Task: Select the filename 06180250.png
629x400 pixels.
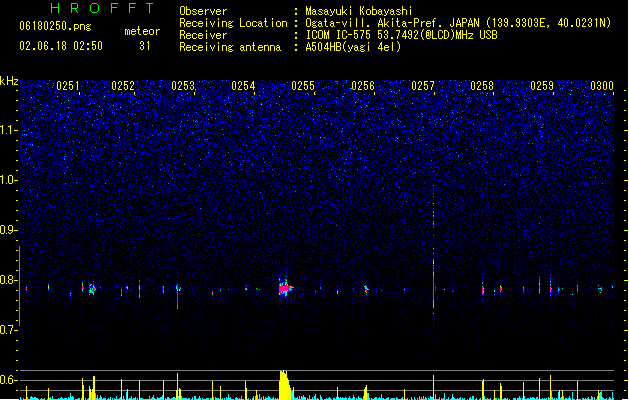Action: pos(55,26)
